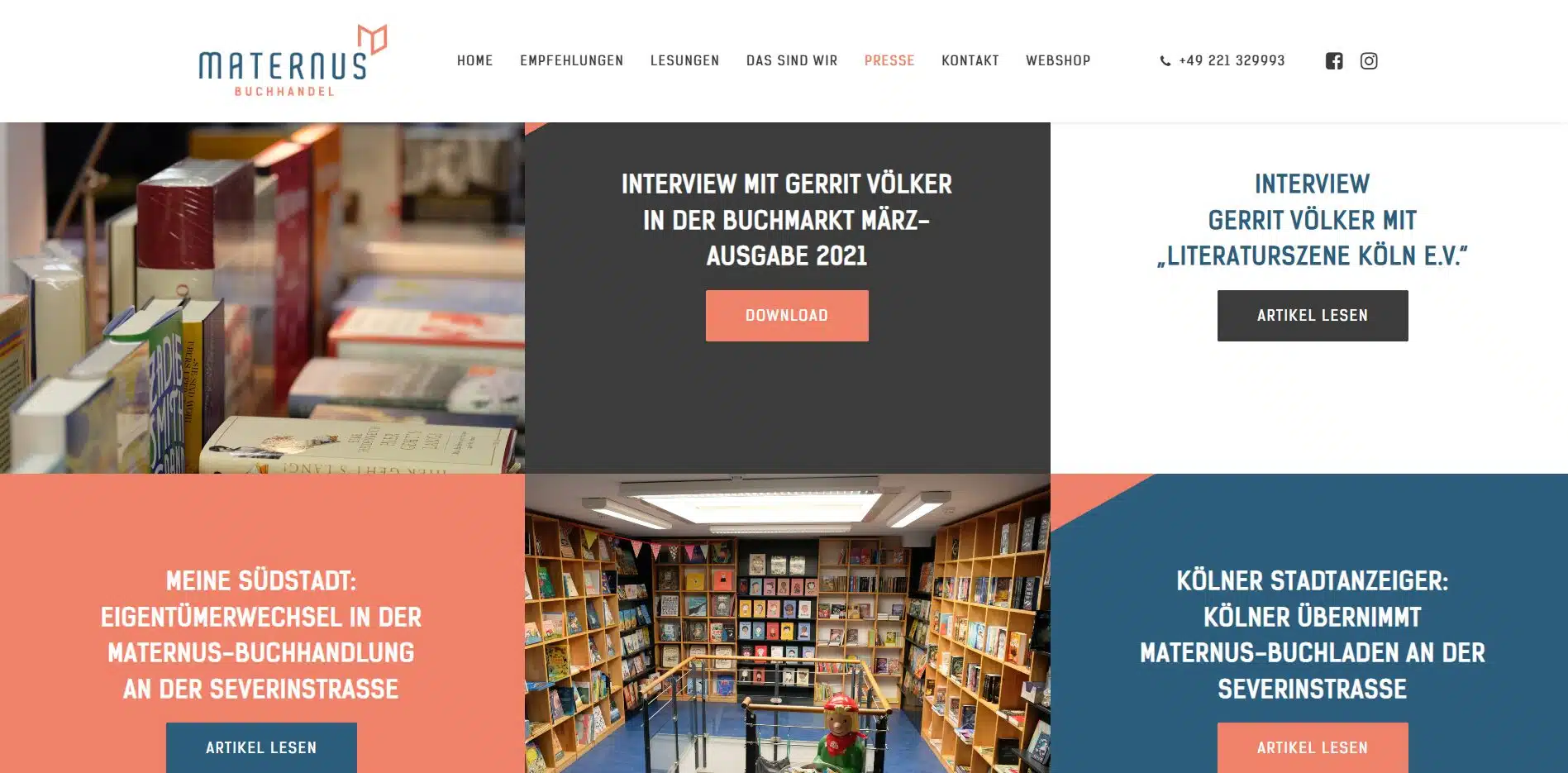Click the phone handset icon
The width and height of the screenshot is (1568, 773).
(x=1165, y=61)
